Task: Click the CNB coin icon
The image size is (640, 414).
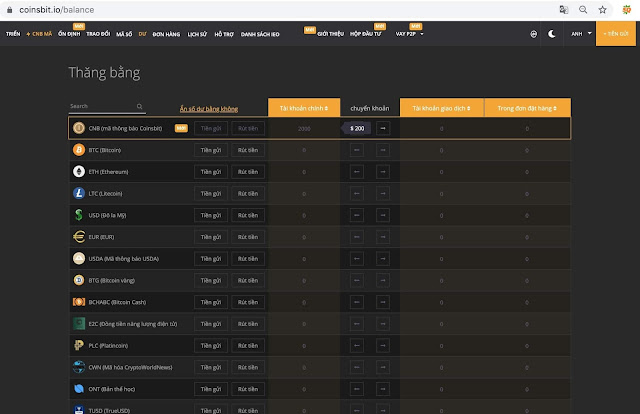Action: click(x=79, y=128)
